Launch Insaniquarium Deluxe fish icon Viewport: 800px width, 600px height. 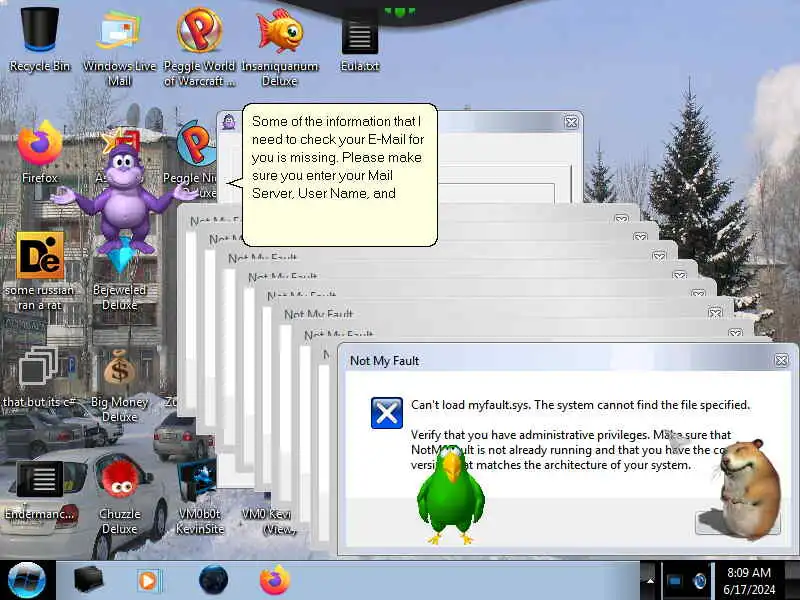pyautogui.click(x=280, y=47)
